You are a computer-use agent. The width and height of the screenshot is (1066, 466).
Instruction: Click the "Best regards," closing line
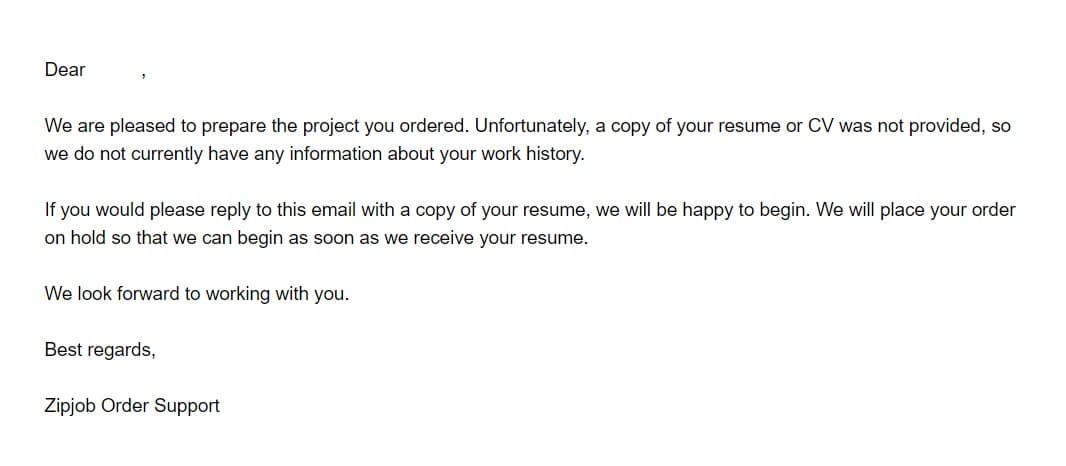click(x=100, y=350)
